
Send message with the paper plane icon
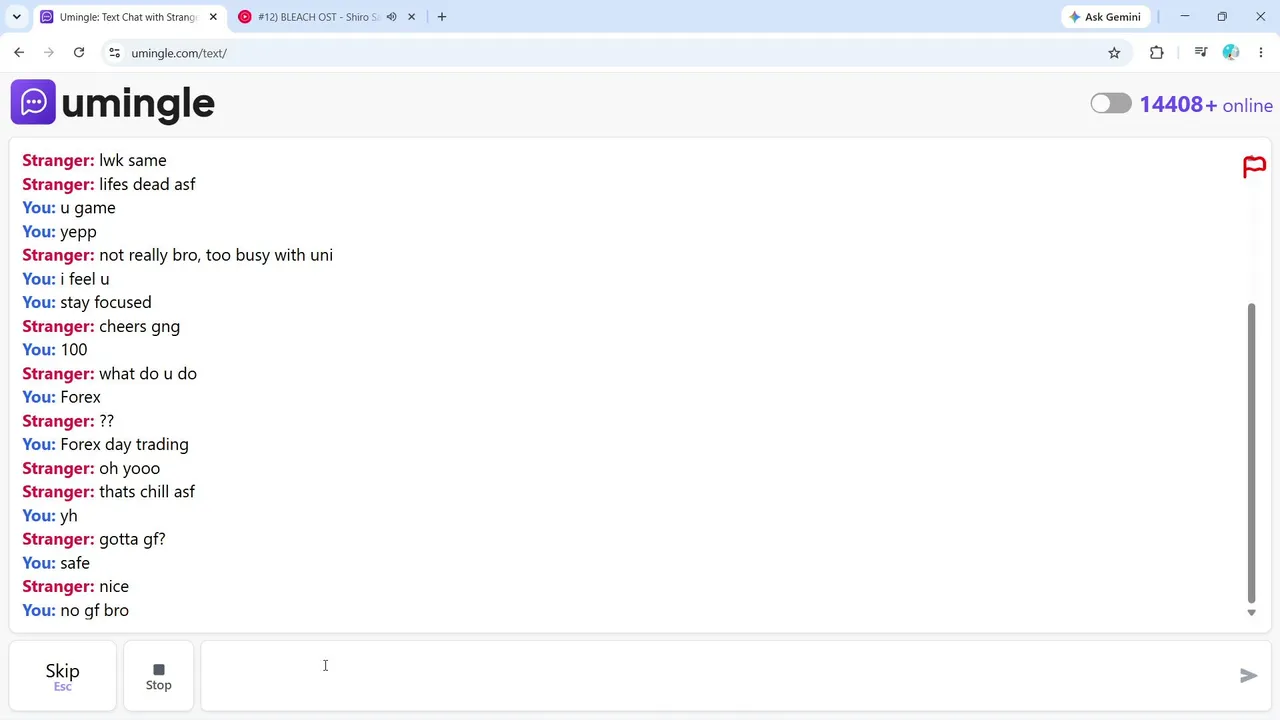[1248, 676]
